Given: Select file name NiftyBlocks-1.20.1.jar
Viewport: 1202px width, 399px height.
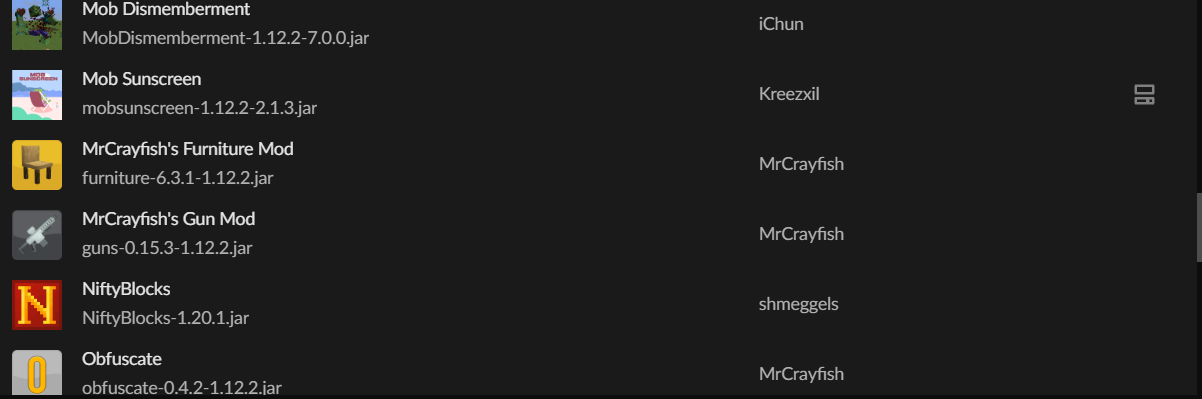Looking at the screenshot, I should (x=166, y=318).
